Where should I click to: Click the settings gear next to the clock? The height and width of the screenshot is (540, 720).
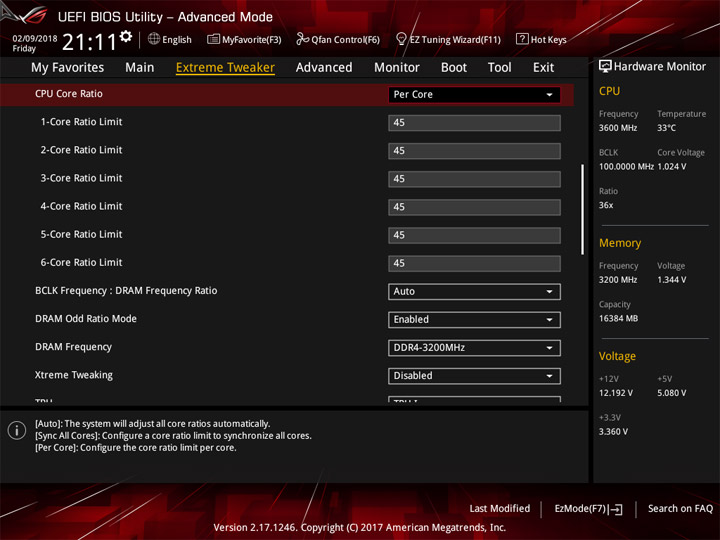point(125,36)
